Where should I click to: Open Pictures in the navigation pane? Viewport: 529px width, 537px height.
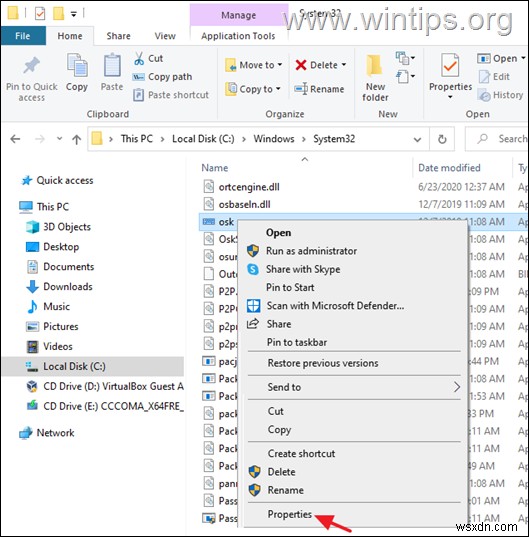point(52,326)
